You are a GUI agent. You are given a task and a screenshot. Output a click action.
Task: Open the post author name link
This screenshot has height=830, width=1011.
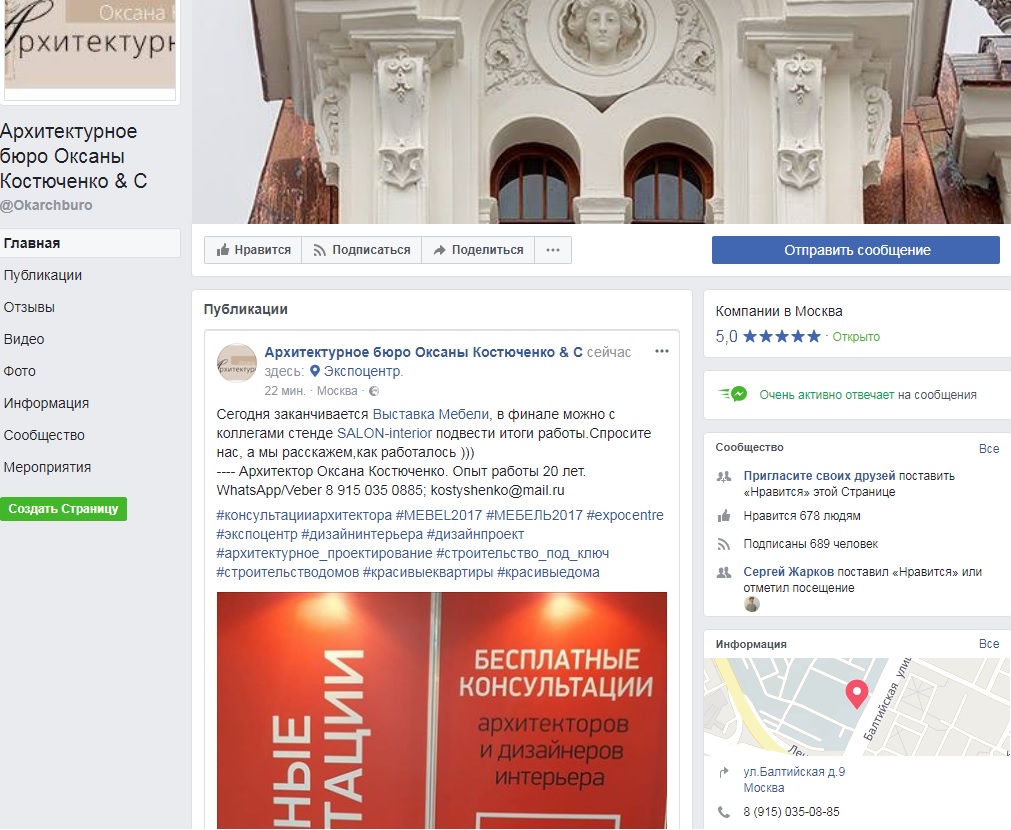pos(423,352)
